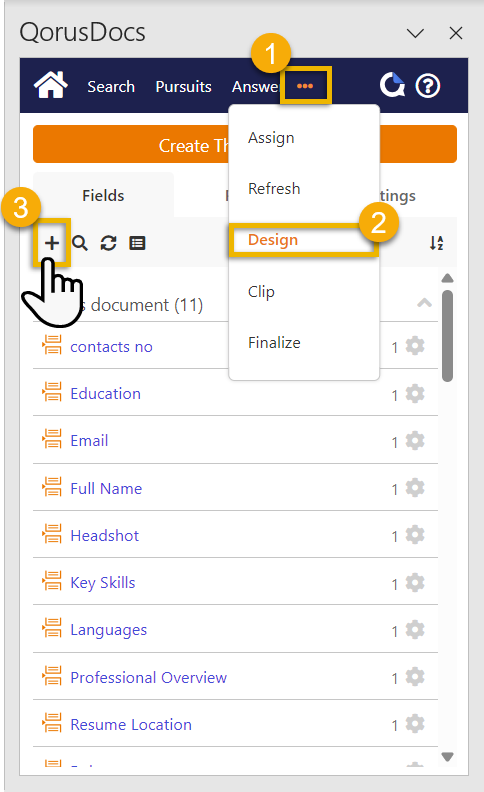Go to the QorusDocs home icon

point(51,84)
